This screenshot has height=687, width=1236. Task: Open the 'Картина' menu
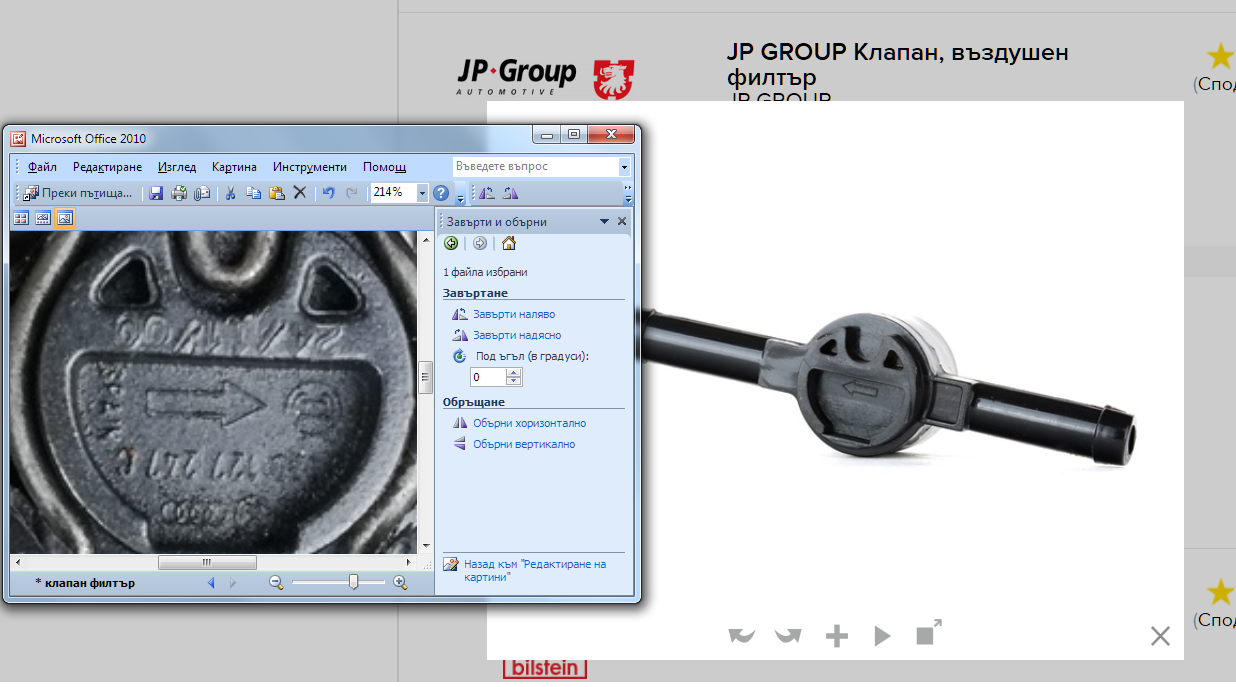coord(234,167)
